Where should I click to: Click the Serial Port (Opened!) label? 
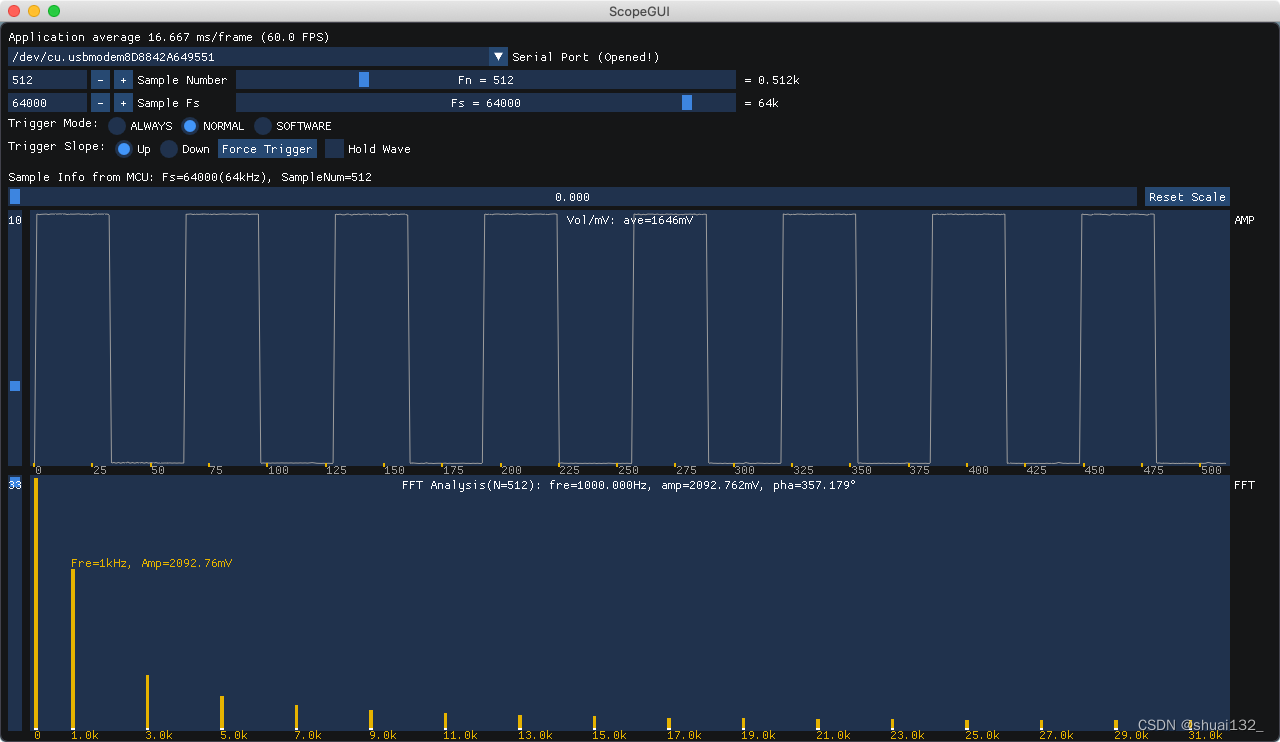(x=586, y=57)
